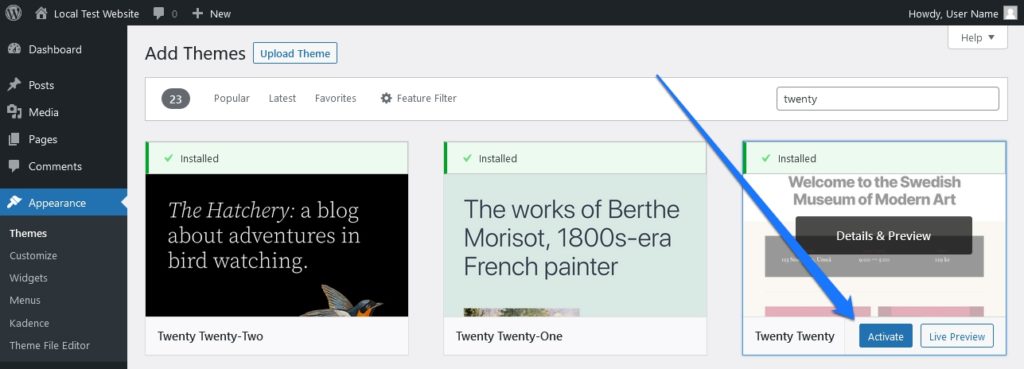
Task: Open the Kadence submenu item
Action: tap(29, 323)
